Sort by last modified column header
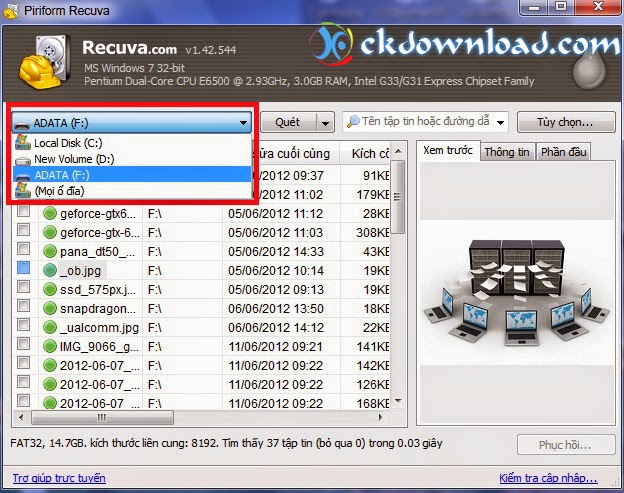 tap(296, 154)
